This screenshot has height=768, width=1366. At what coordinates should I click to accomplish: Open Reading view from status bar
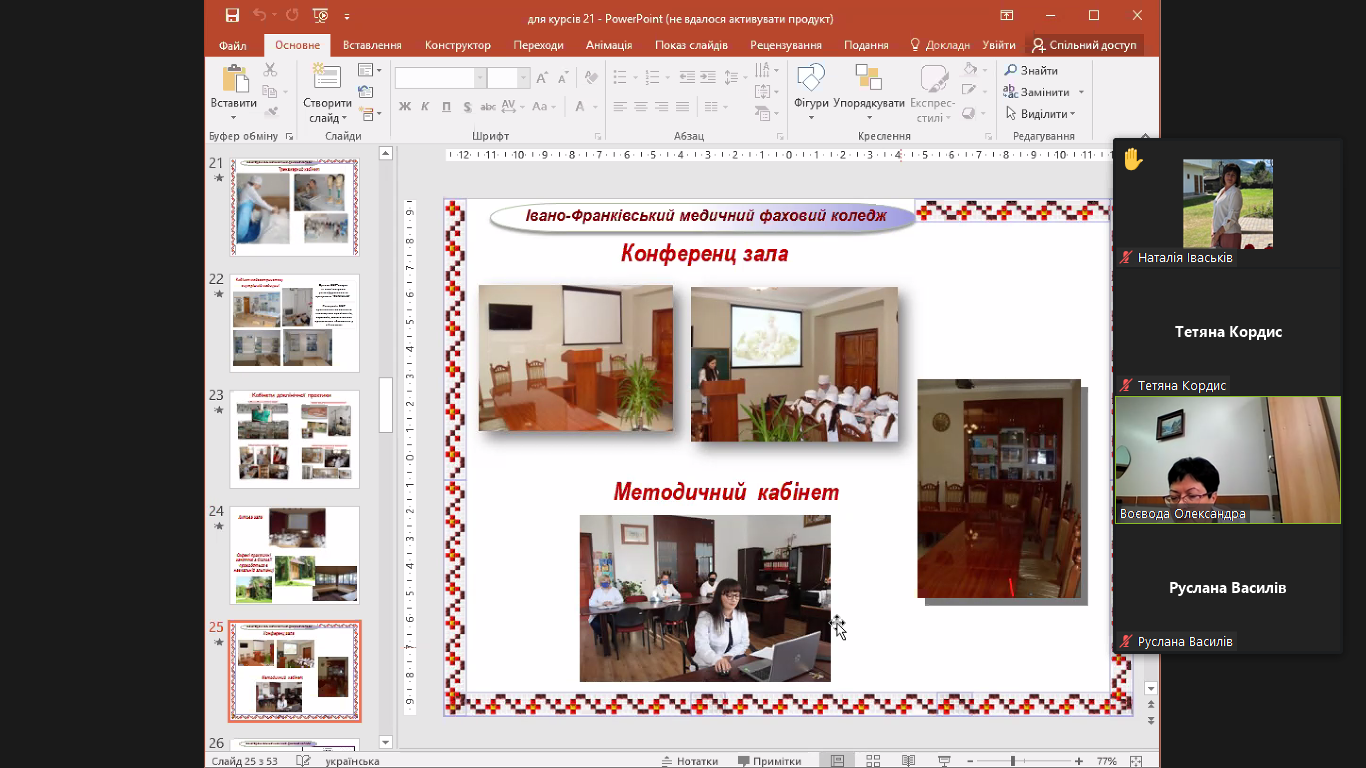(x=908, y=761)
